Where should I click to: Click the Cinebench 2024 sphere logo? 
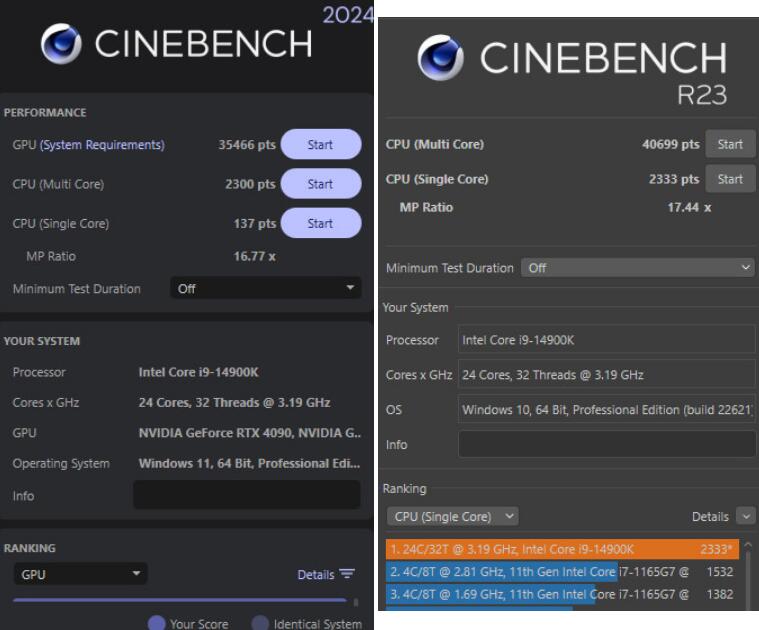pyautogui.click(x=61, y=44)
